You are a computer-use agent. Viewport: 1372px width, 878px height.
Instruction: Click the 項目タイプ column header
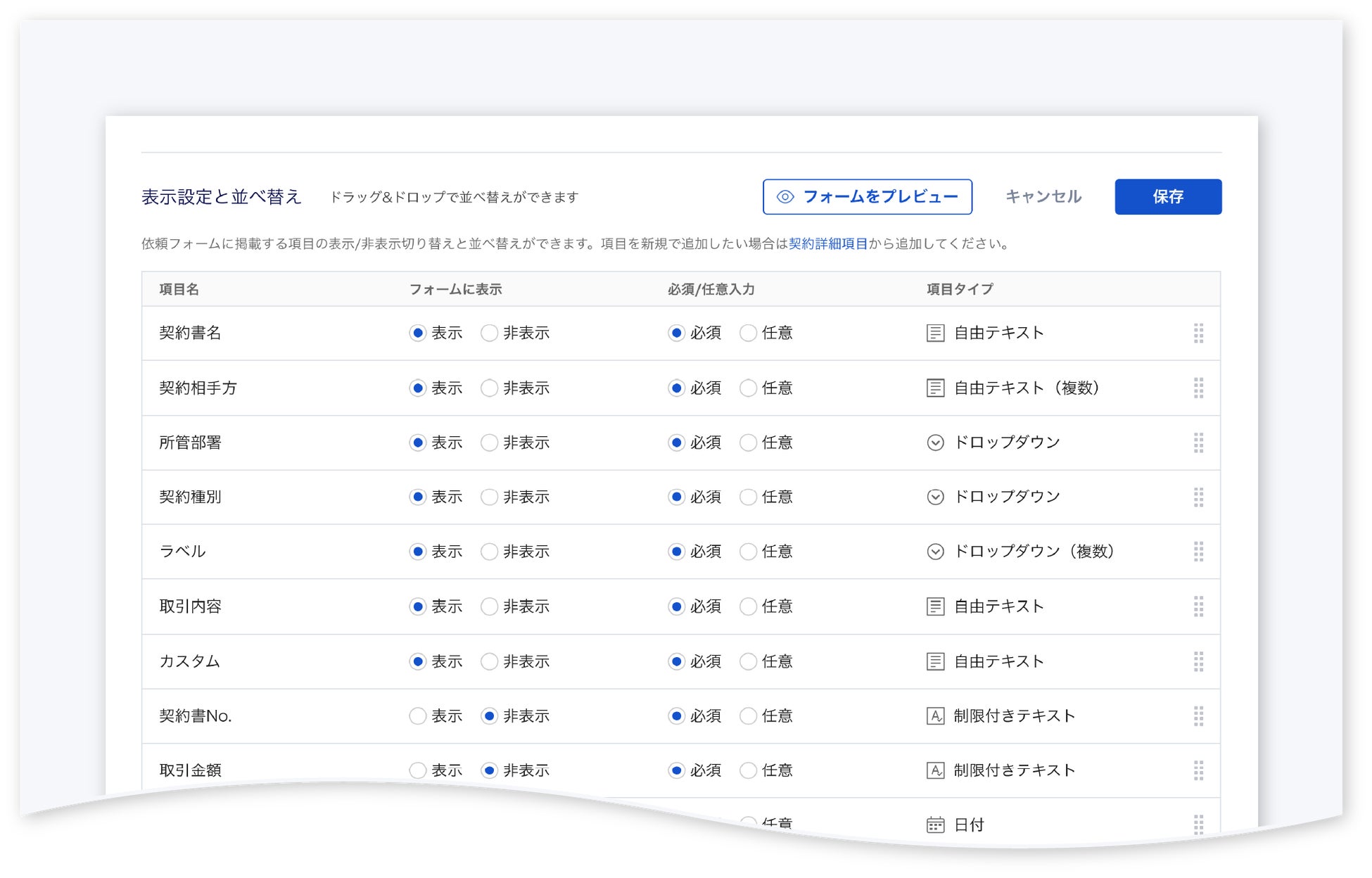[959, 289]
